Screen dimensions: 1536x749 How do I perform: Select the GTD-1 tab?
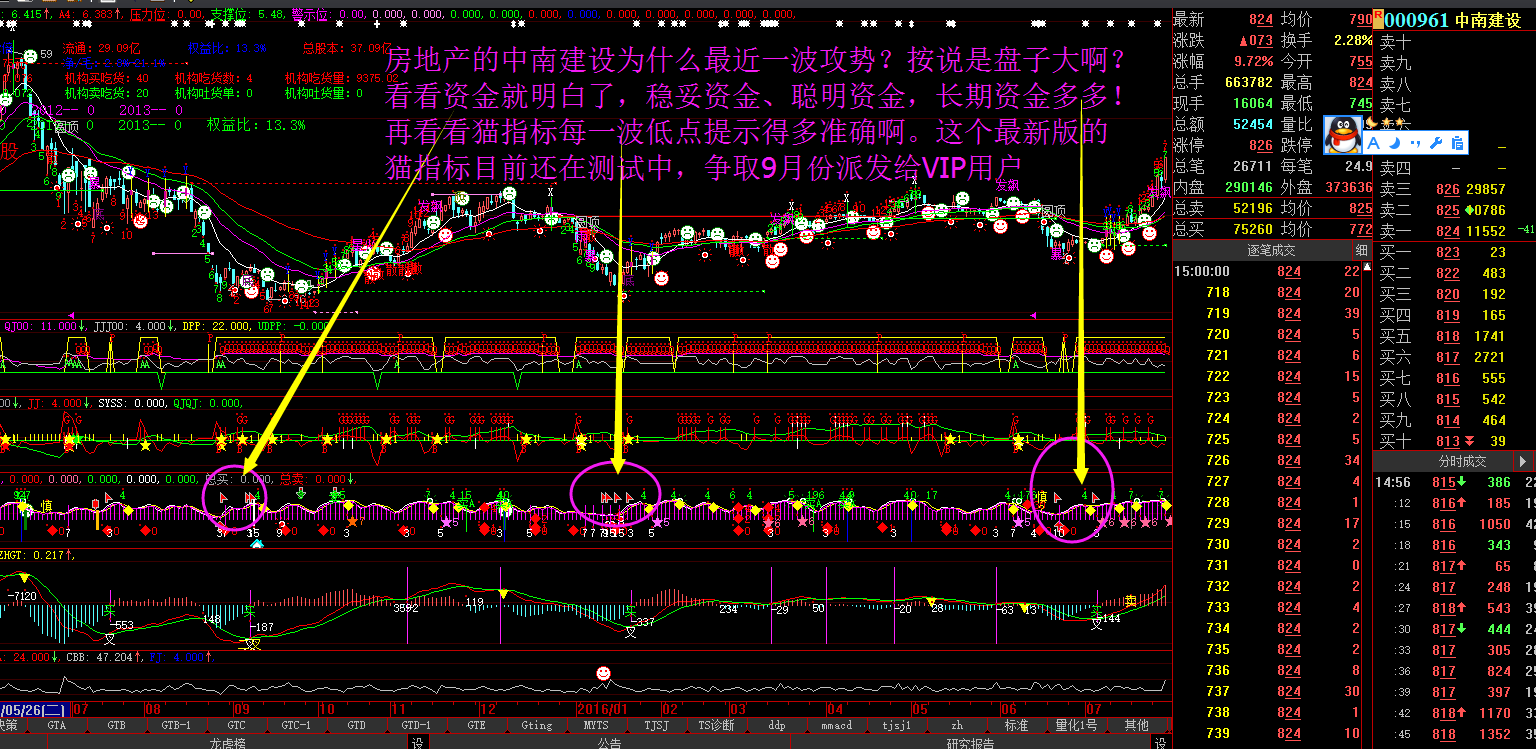click(x=416, y=725)
